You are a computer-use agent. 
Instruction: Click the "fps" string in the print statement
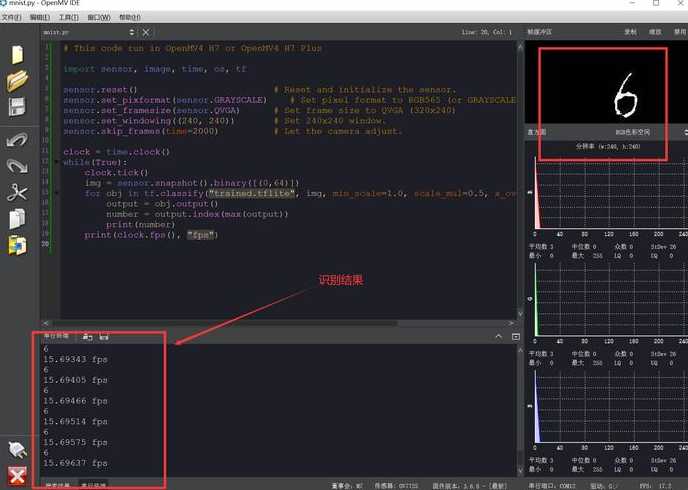click(202, 235)
